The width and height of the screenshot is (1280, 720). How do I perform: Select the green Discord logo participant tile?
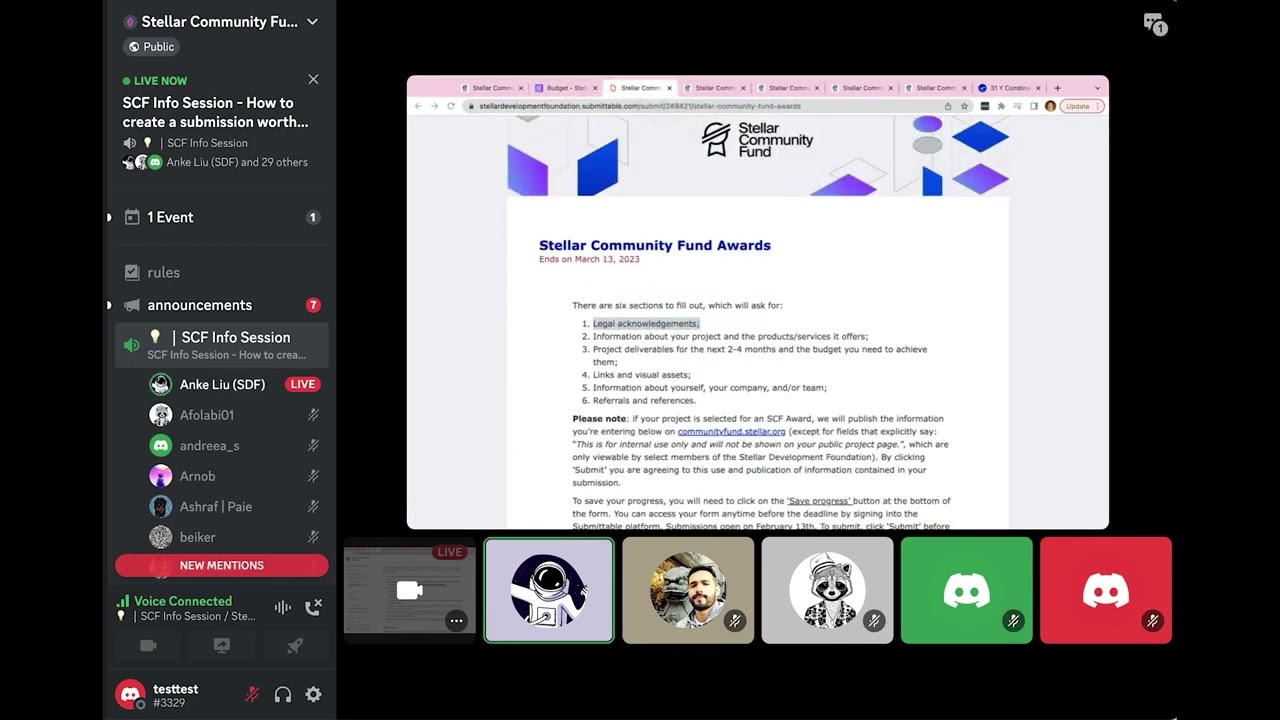(966, 590)
